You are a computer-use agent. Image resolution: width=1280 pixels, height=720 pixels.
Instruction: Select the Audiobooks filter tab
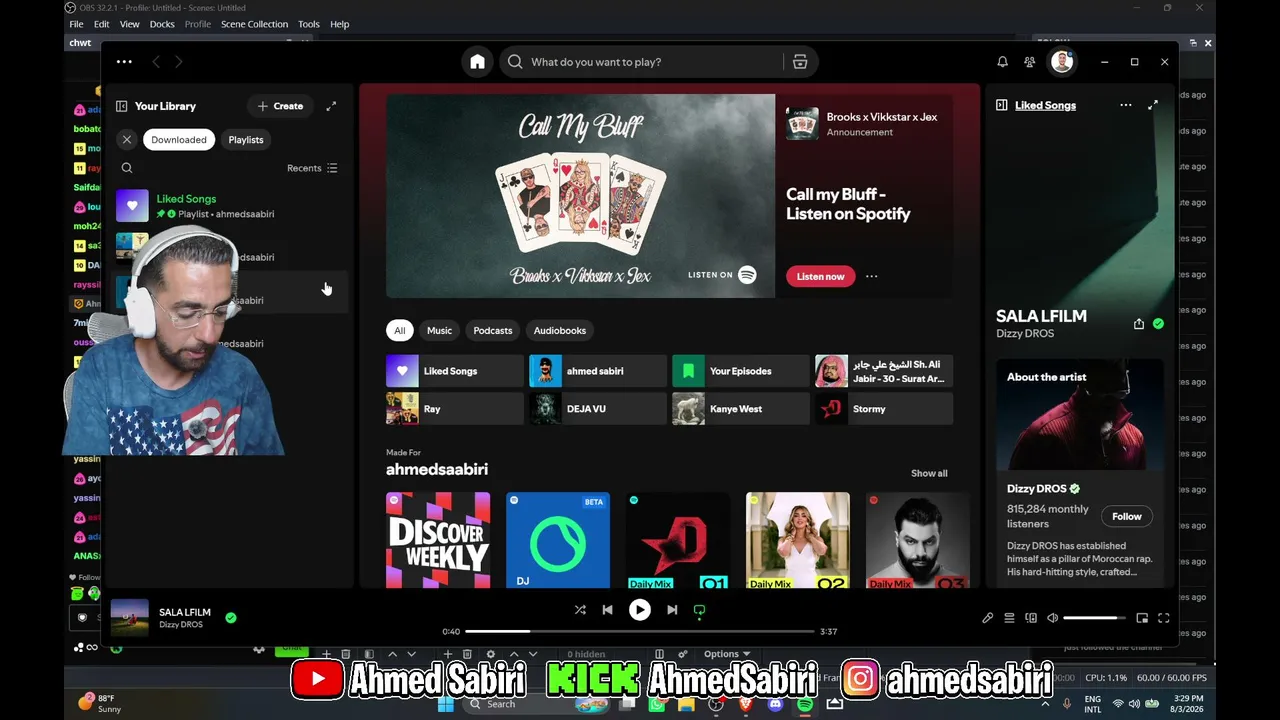[560, 330]
